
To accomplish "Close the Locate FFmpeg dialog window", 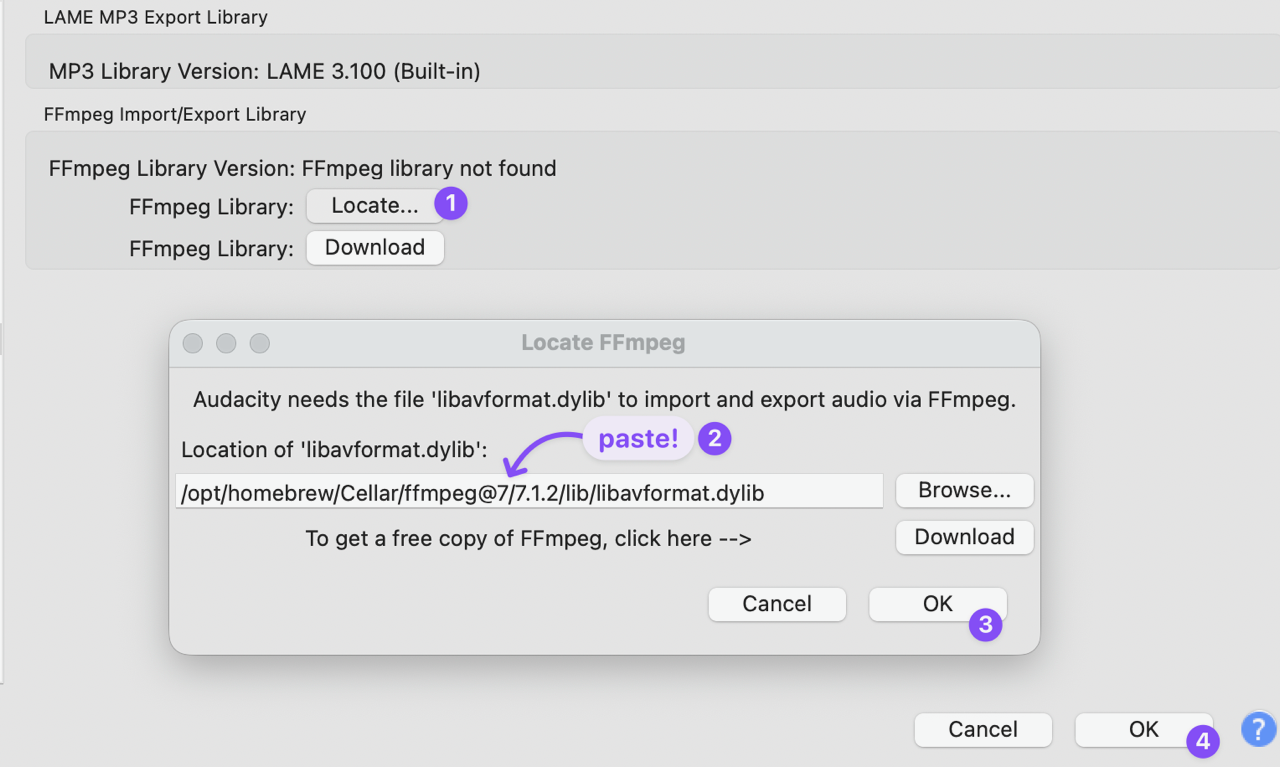I will tap(193, 343).
